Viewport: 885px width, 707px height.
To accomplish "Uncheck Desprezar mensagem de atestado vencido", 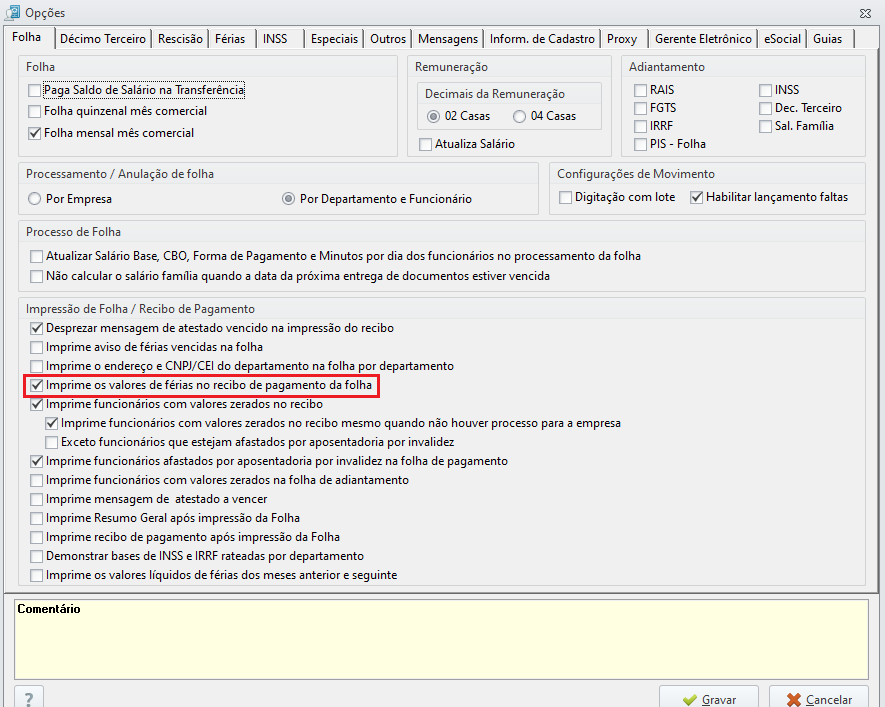I will [37, 328].
